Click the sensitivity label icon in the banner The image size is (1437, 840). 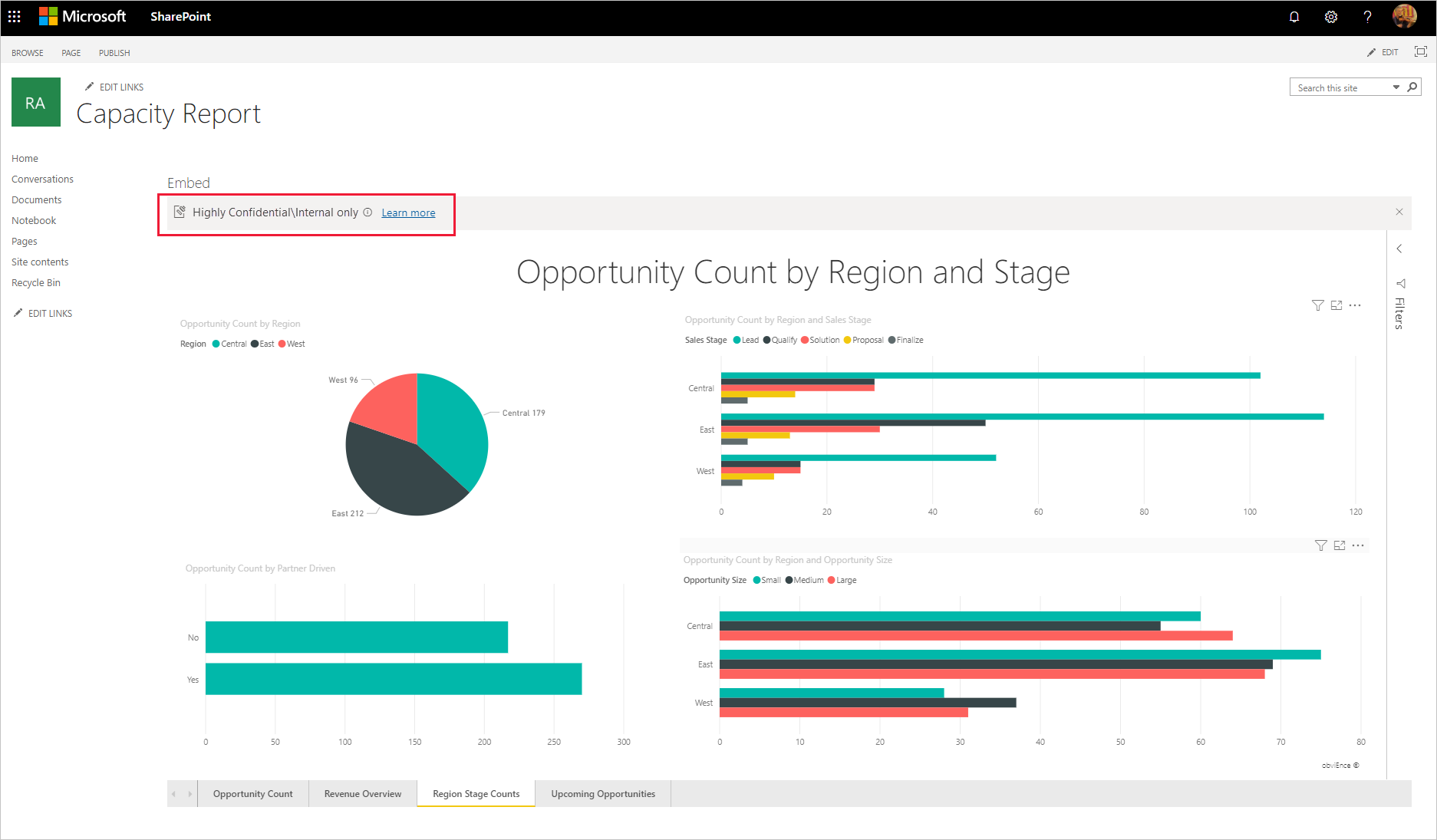point(180,212)
